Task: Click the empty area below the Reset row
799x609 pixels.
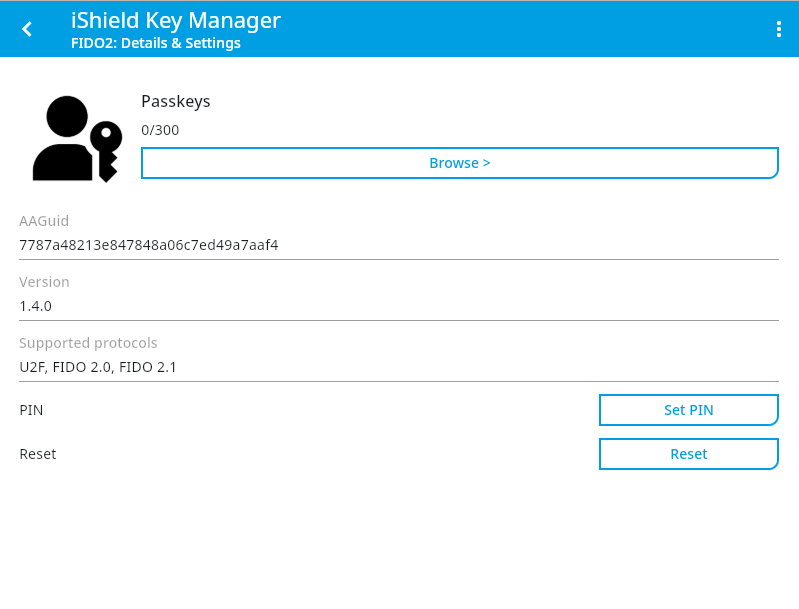Action: (400, 540)
